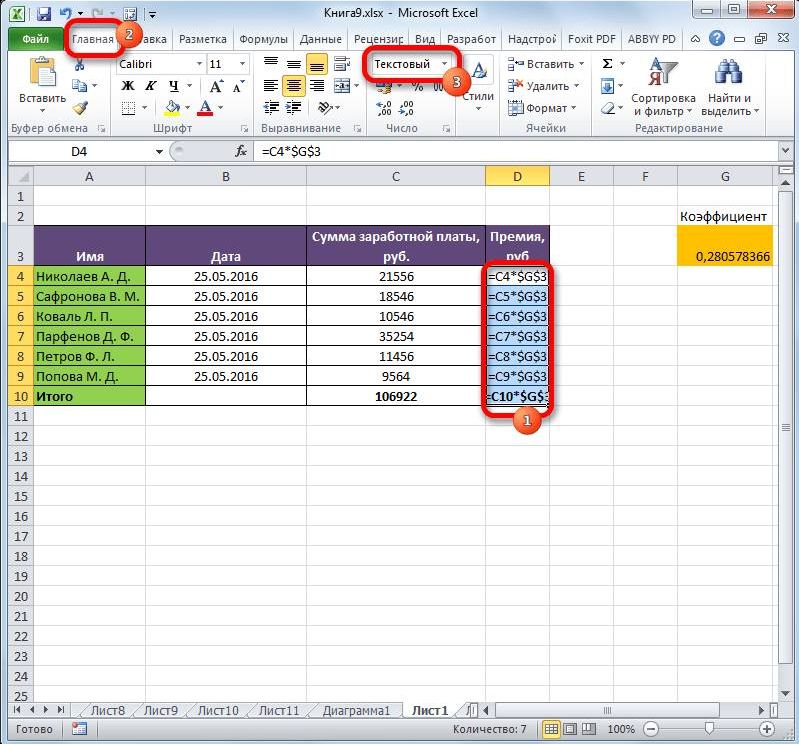Open Сортировка и фильтр menu
Viewport: 799px width, 744px height.
663,87
